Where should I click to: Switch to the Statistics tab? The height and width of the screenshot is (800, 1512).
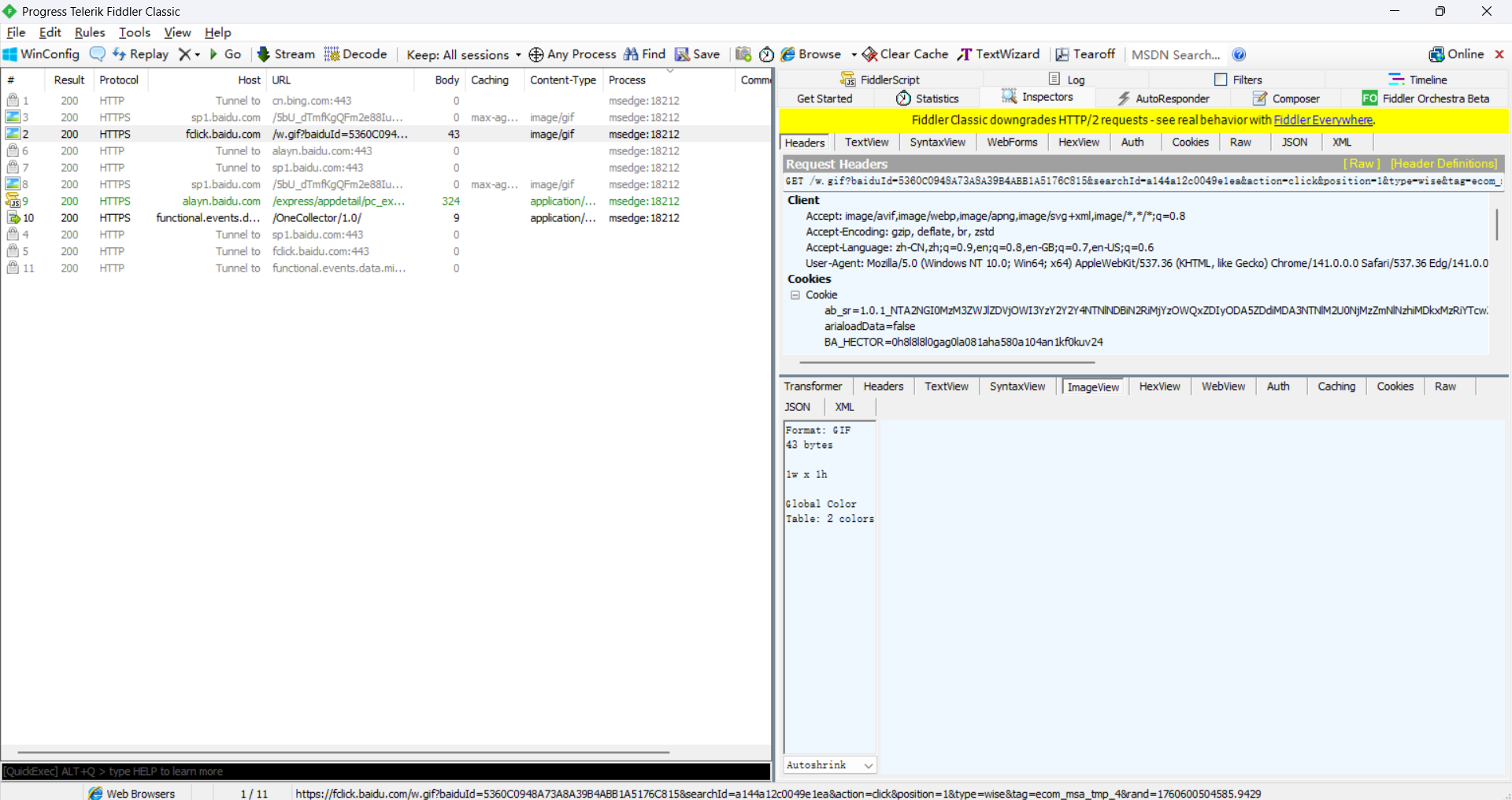click(x=927, y=98)
